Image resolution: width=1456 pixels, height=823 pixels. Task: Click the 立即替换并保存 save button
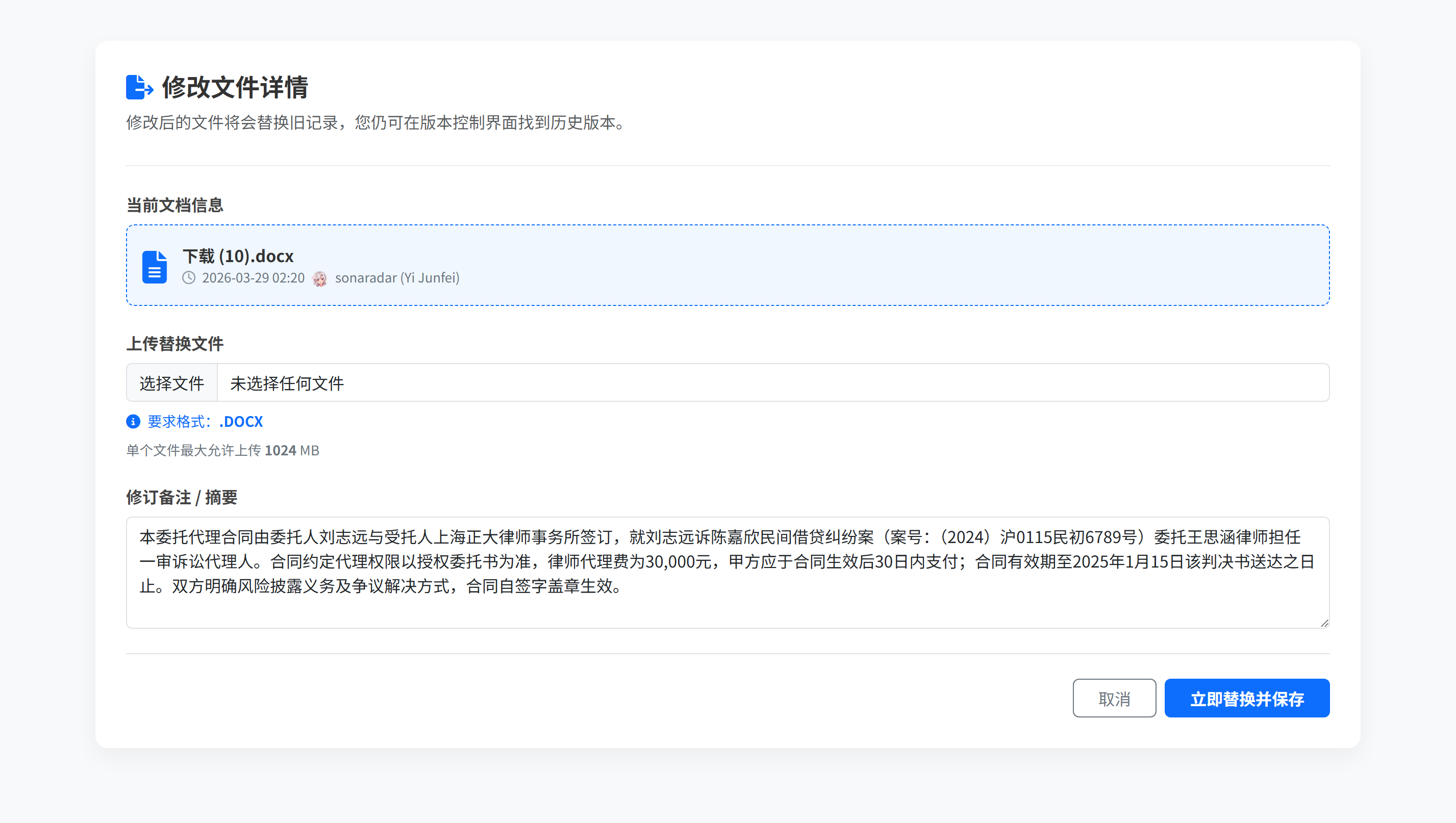(1247, 698)
